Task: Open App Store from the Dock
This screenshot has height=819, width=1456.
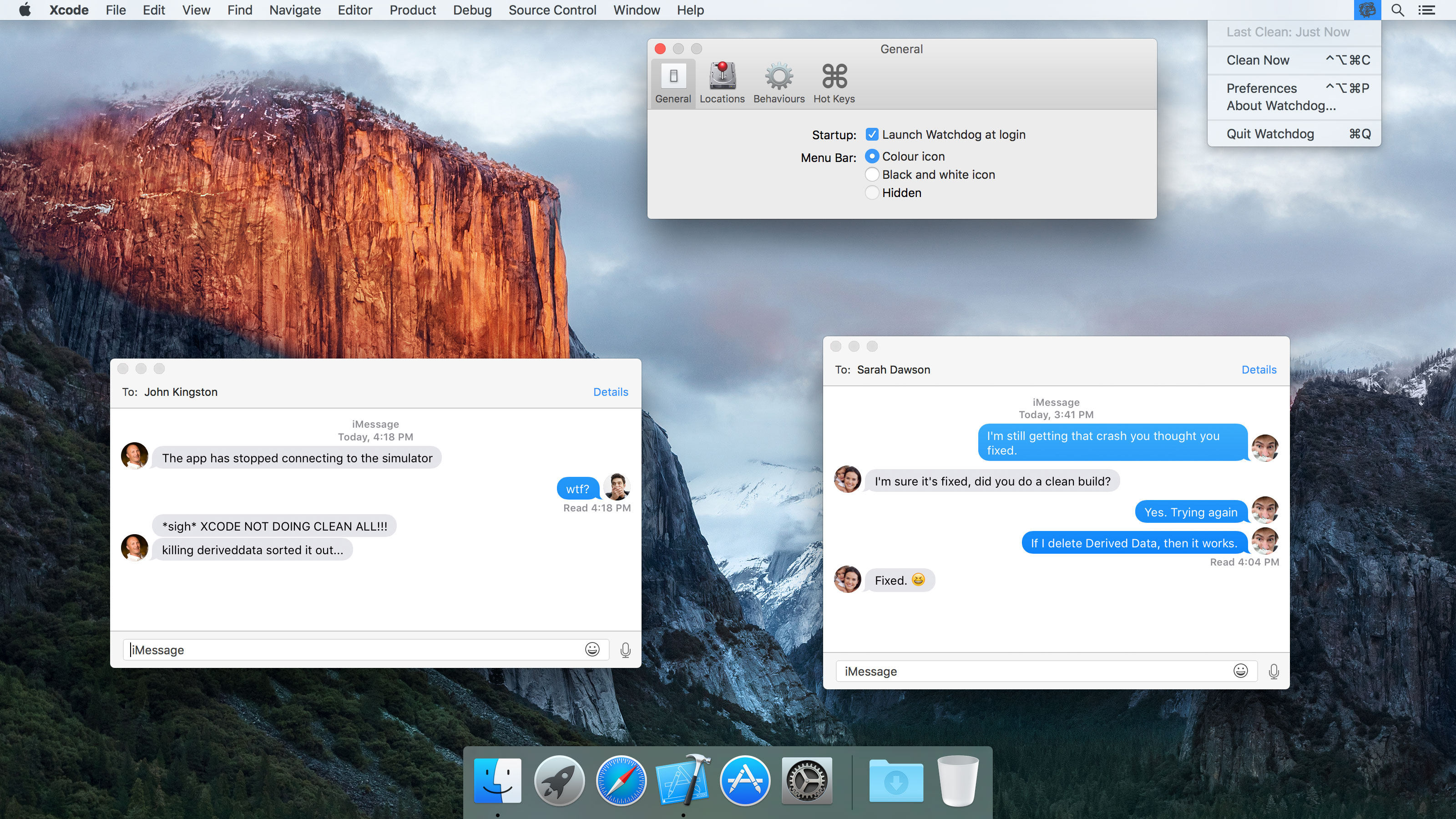Action: (x=744, y=781)
